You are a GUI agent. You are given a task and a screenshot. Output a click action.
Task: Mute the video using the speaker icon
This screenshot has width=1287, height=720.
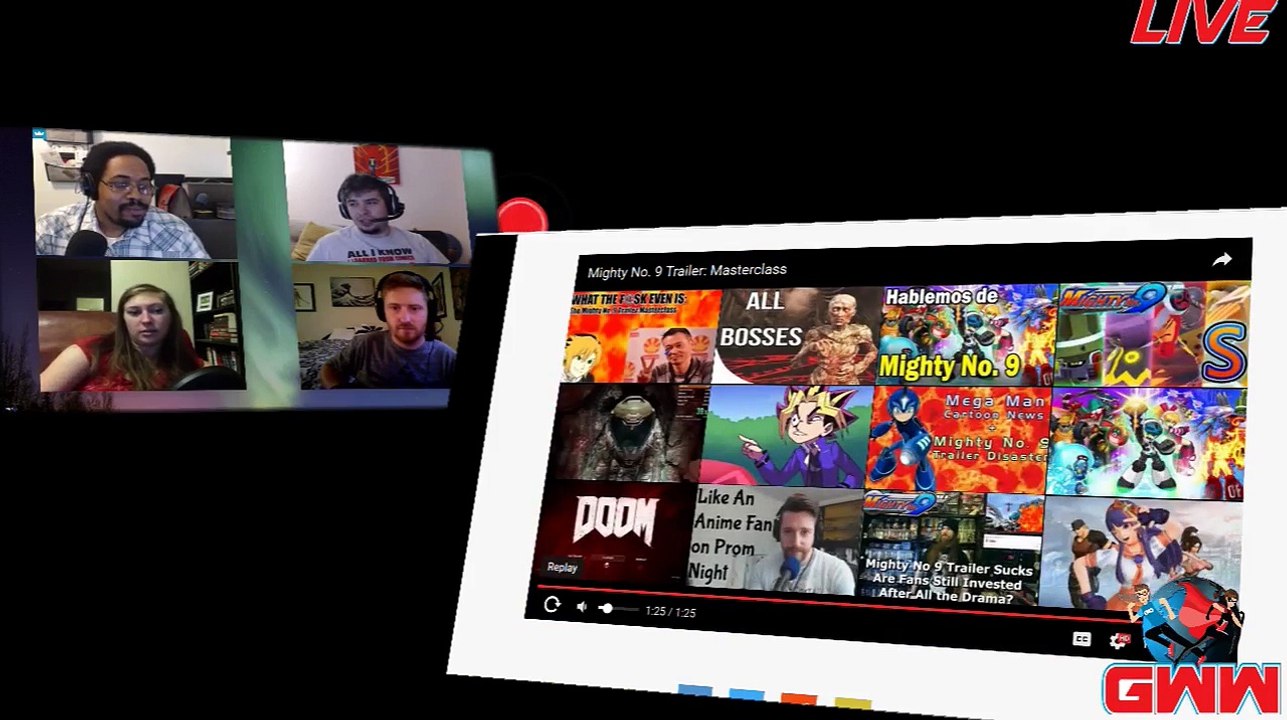(x=581, y=606)
